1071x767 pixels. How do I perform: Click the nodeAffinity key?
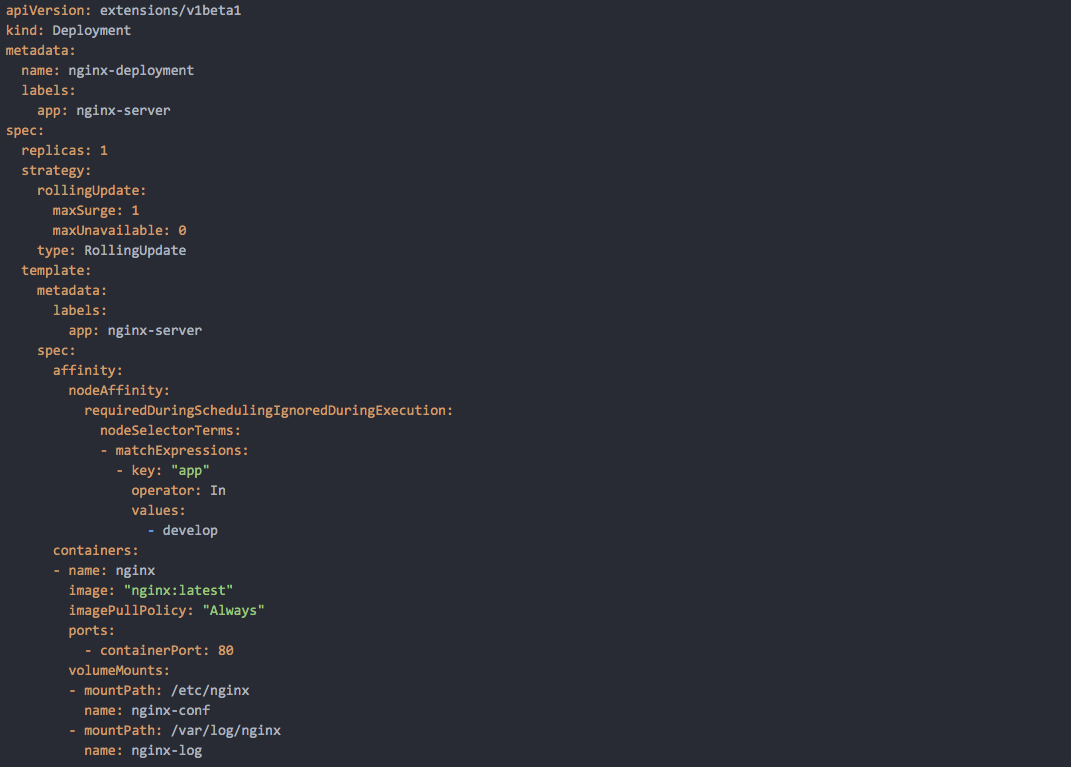click(116, 391)
